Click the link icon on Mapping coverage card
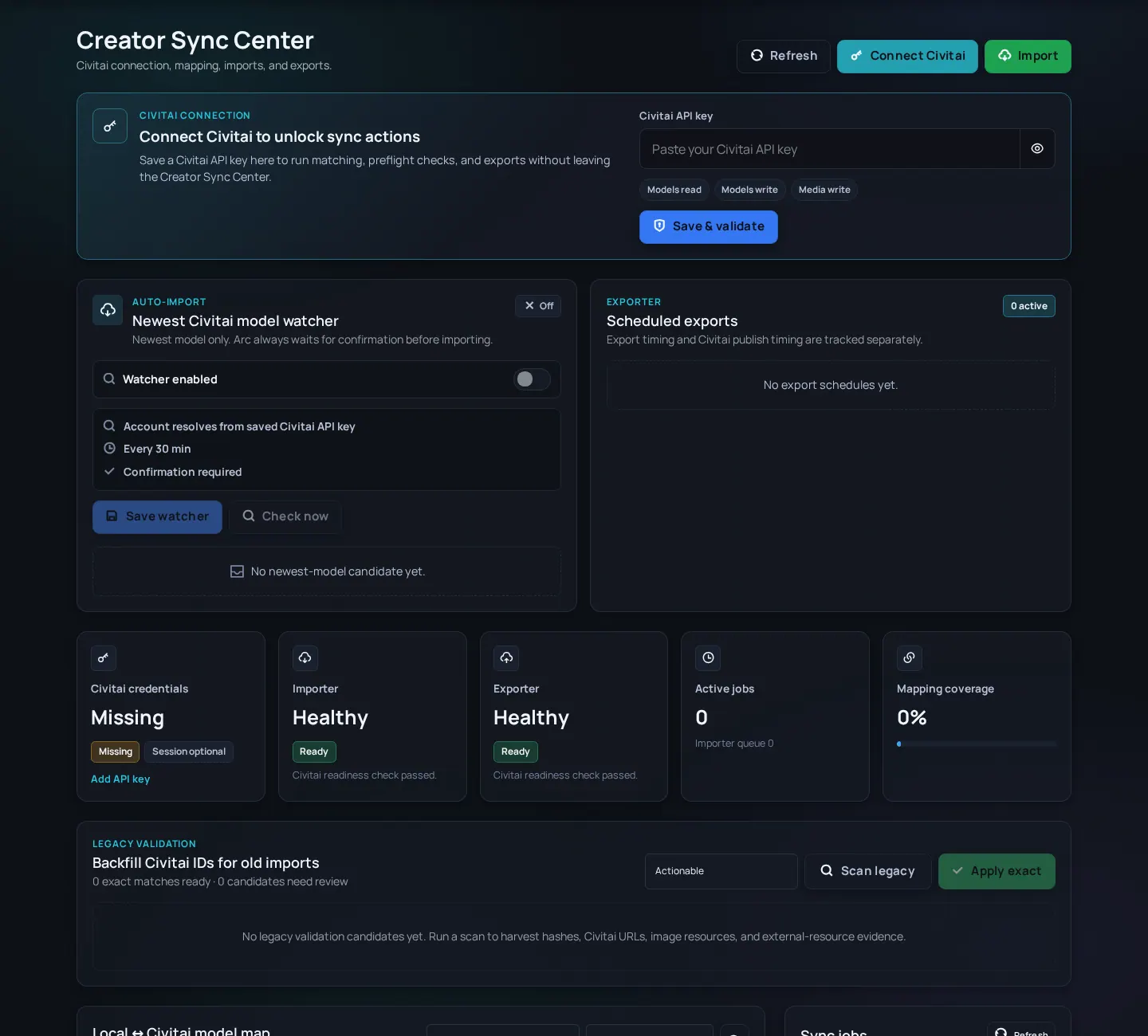The width and height of the screenshot is (1148, 1036). (x=910, y=658)
